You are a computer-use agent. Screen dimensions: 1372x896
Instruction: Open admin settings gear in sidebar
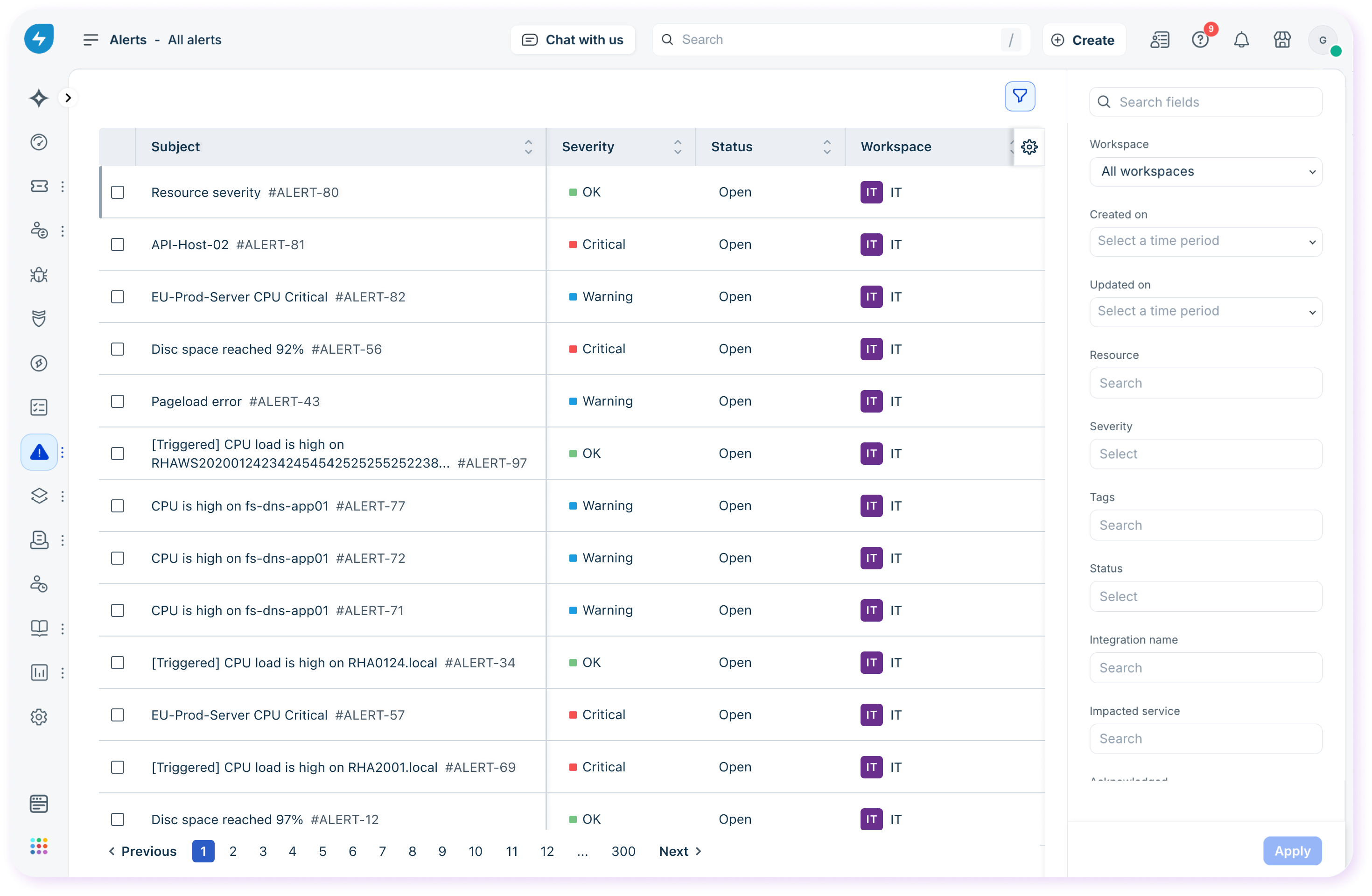click(x=39, y=717)
